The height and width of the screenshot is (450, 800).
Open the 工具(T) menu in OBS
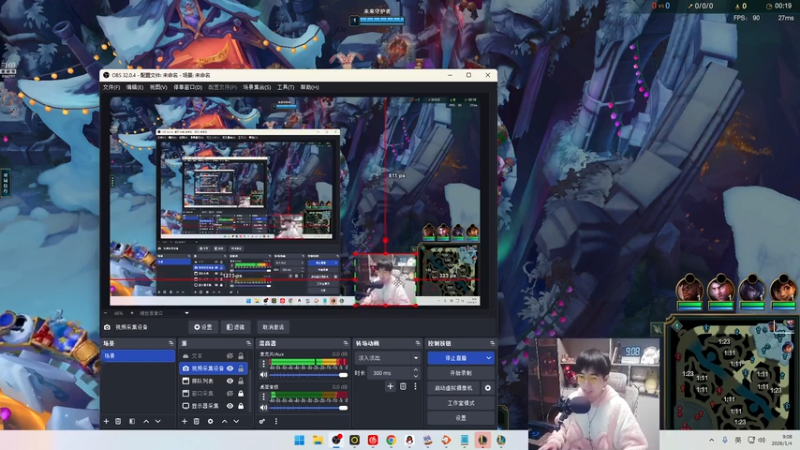[x=285, y=87]
